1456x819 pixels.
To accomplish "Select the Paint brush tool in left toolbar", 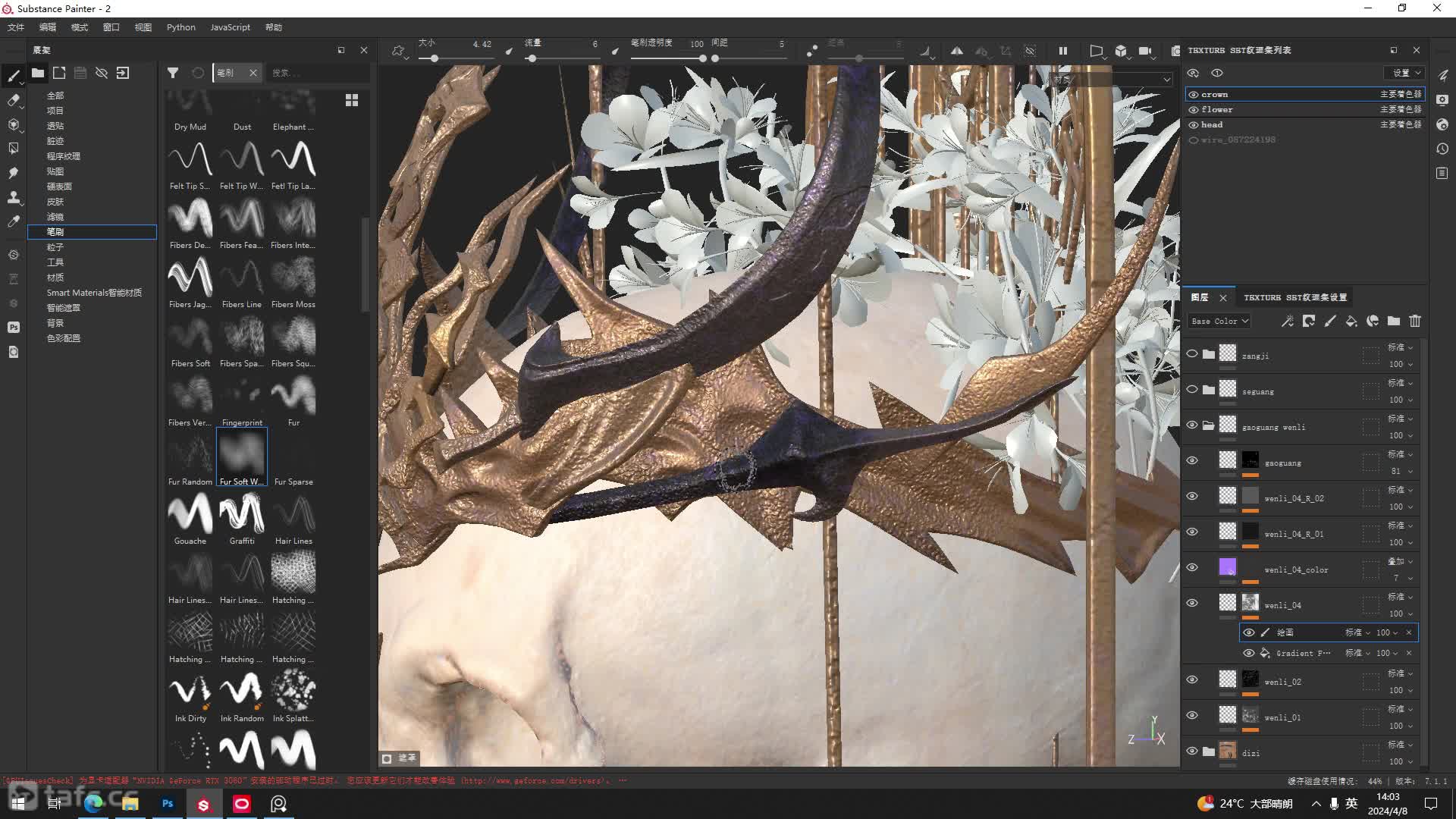I will tap(13, 75).
